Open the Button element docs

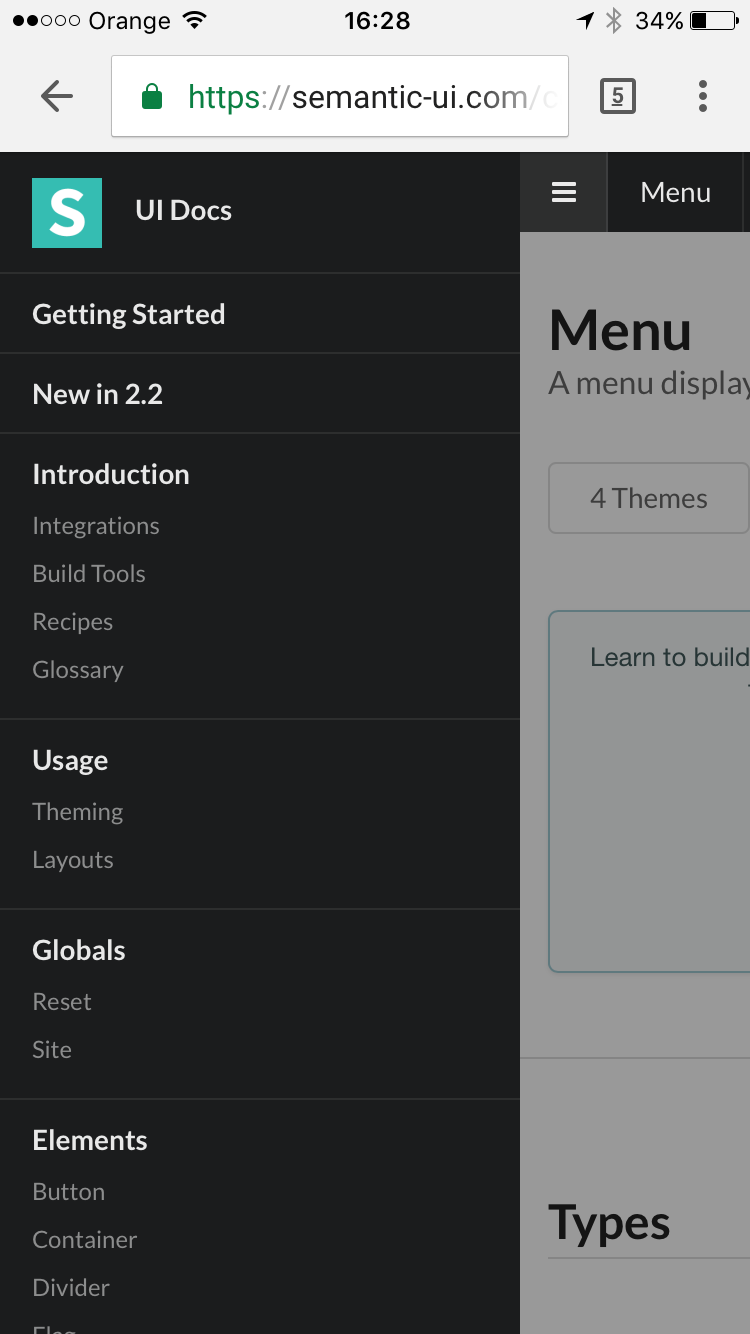click(69, 1192)
